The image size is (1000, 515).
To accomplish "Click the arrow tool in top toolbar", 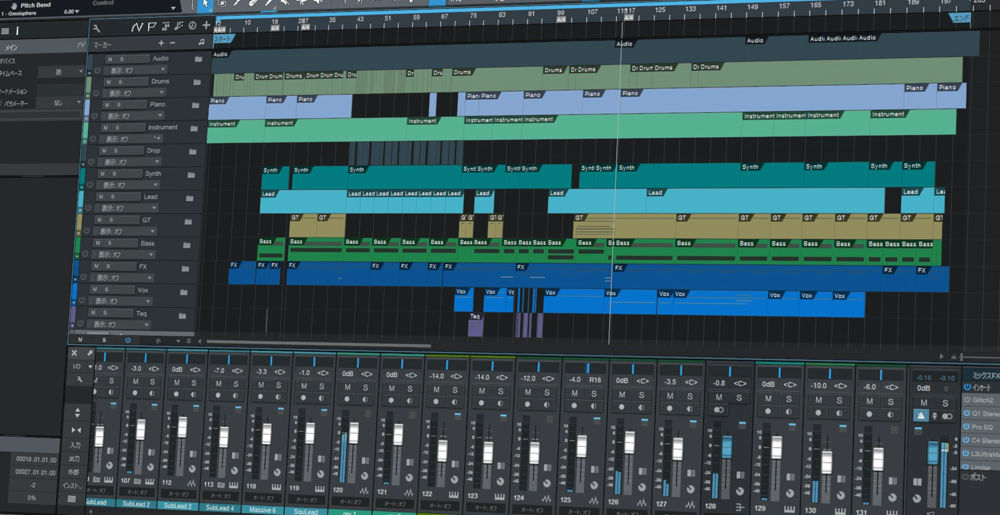I will pyautogui.click(x=204, y=4).
